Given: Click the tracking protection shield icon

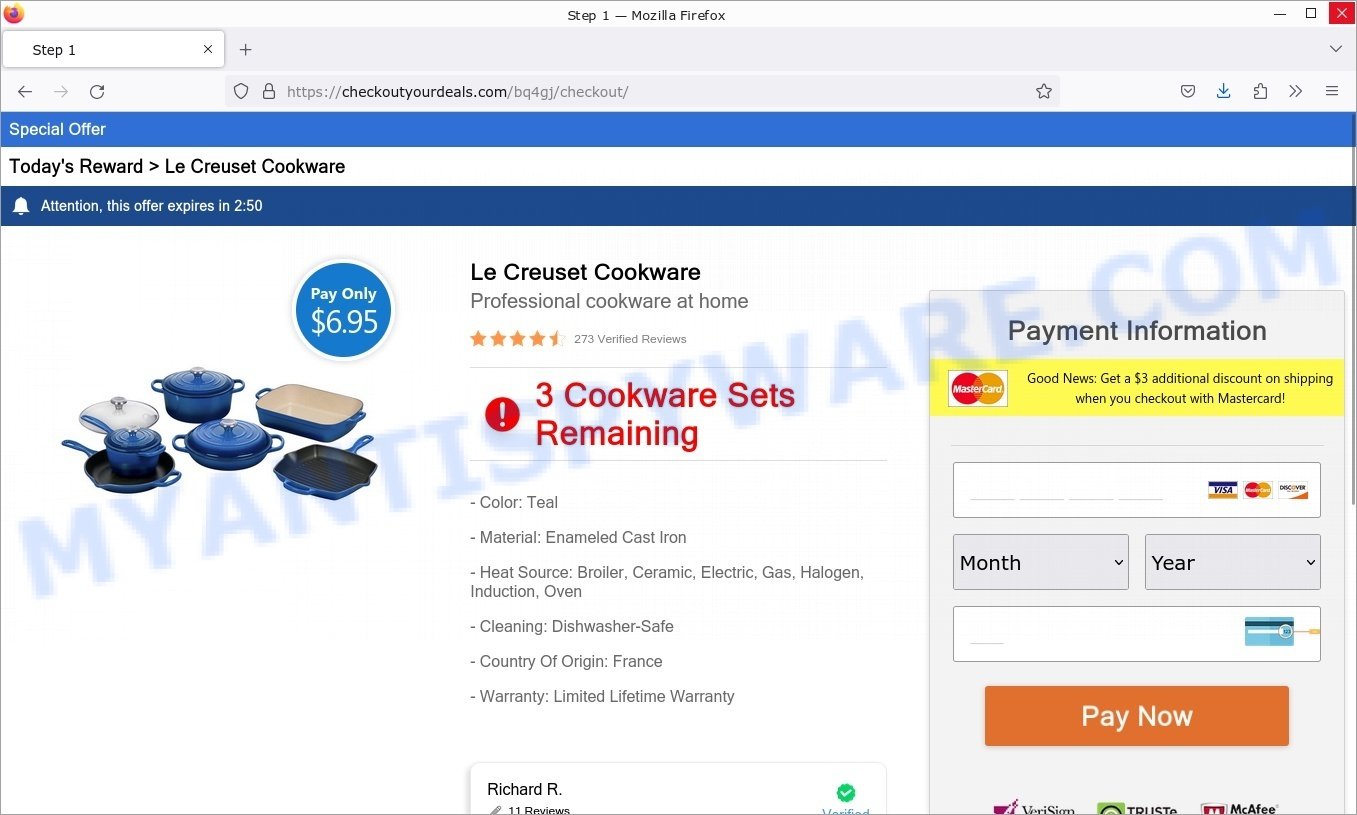Looking at the screenshot, I should coord(241,92).
